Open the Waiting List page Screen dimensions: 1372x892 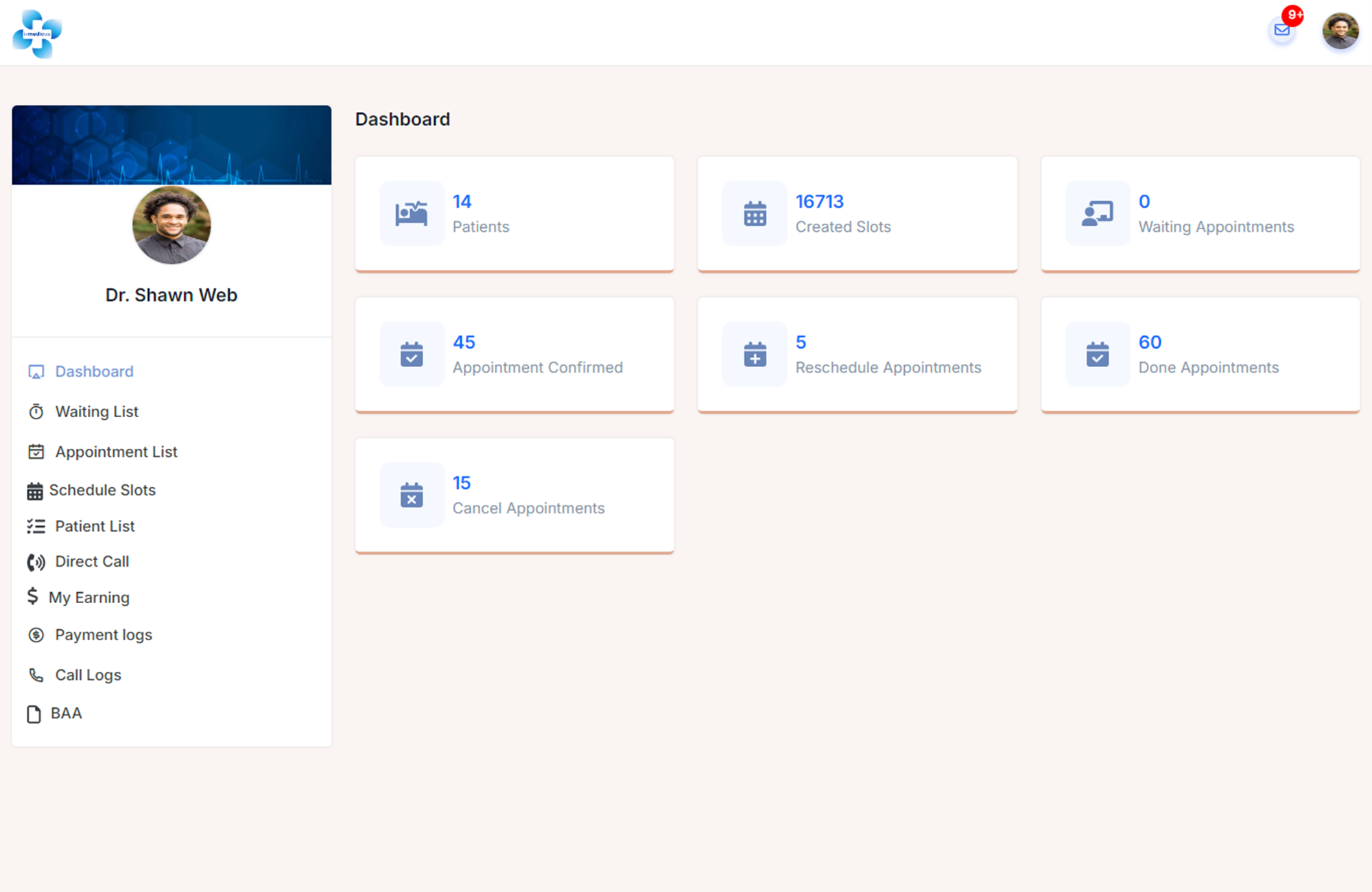point(97,412)
